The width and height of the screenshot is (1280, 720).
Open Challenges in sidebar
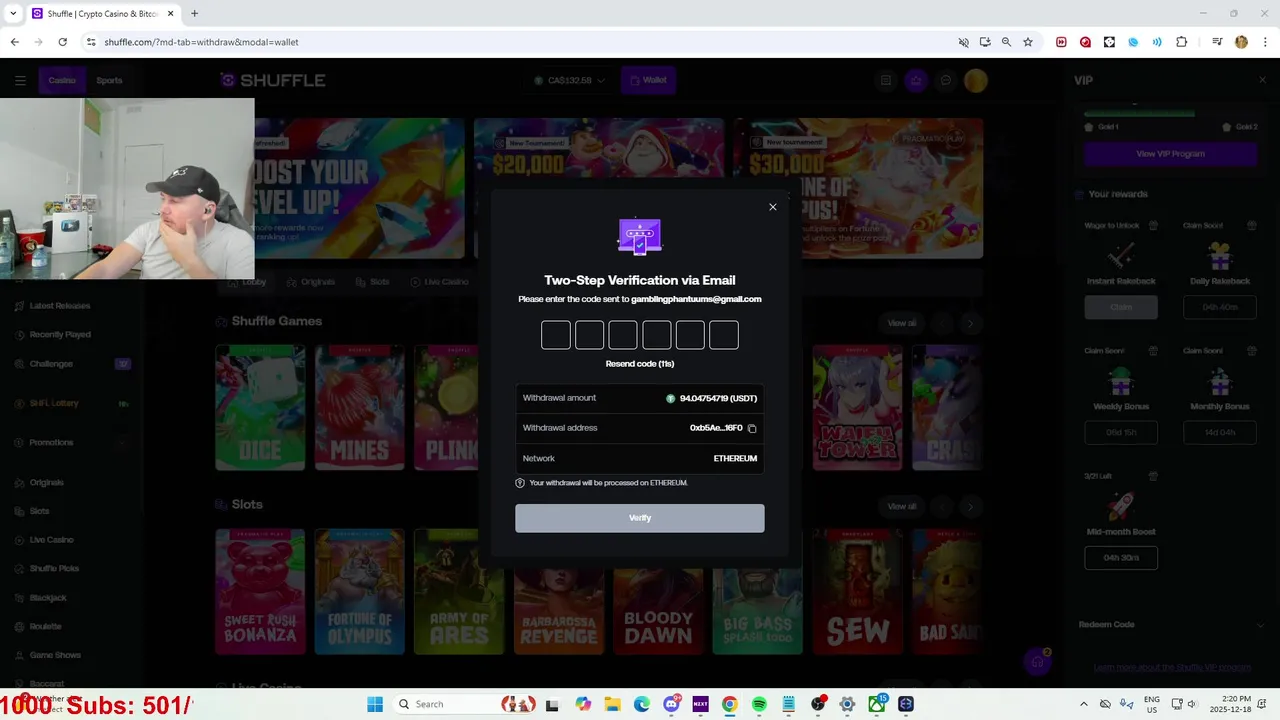(x=51, y=364)
